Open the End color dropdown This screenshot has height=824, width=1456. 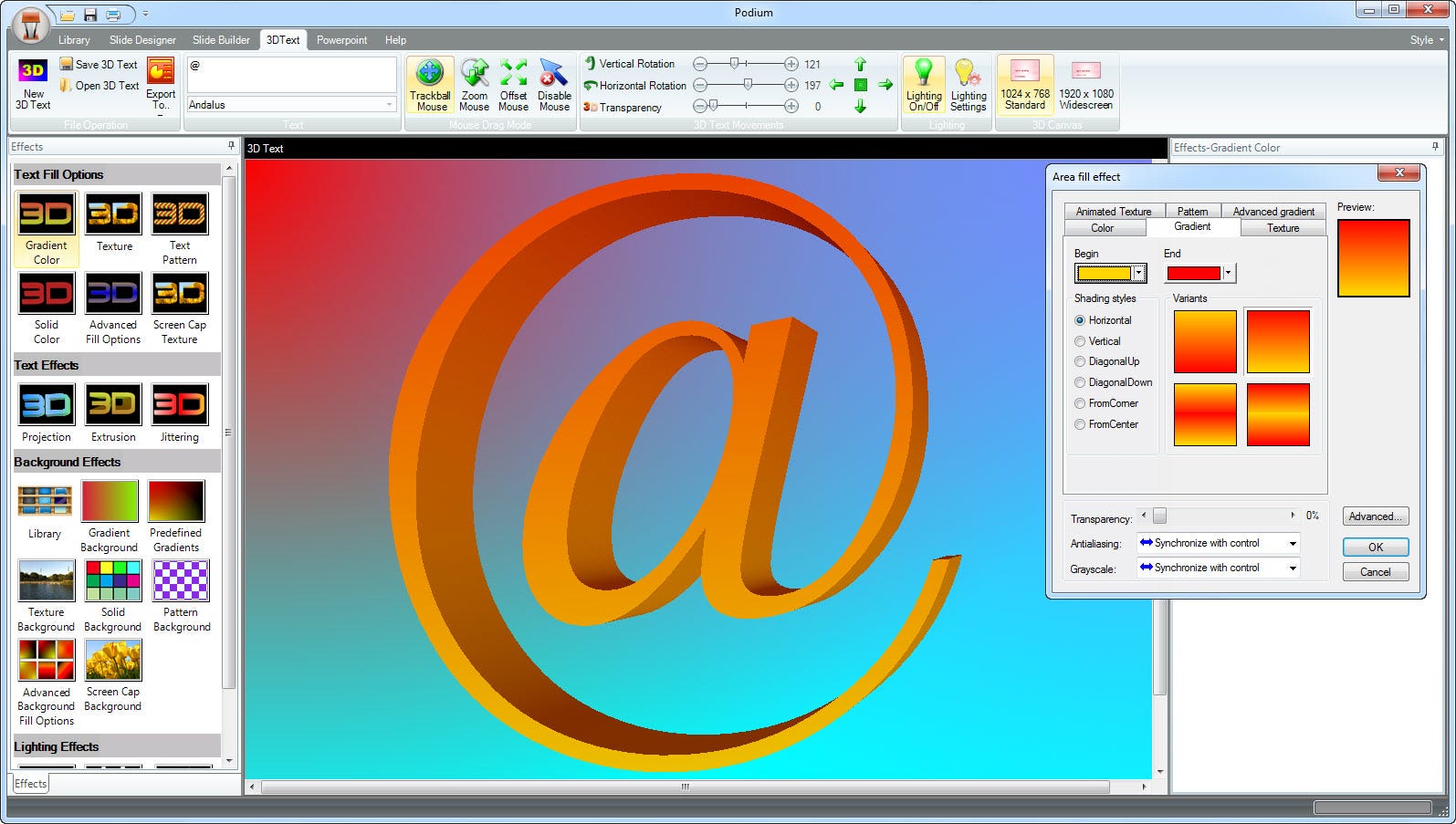1228,273
